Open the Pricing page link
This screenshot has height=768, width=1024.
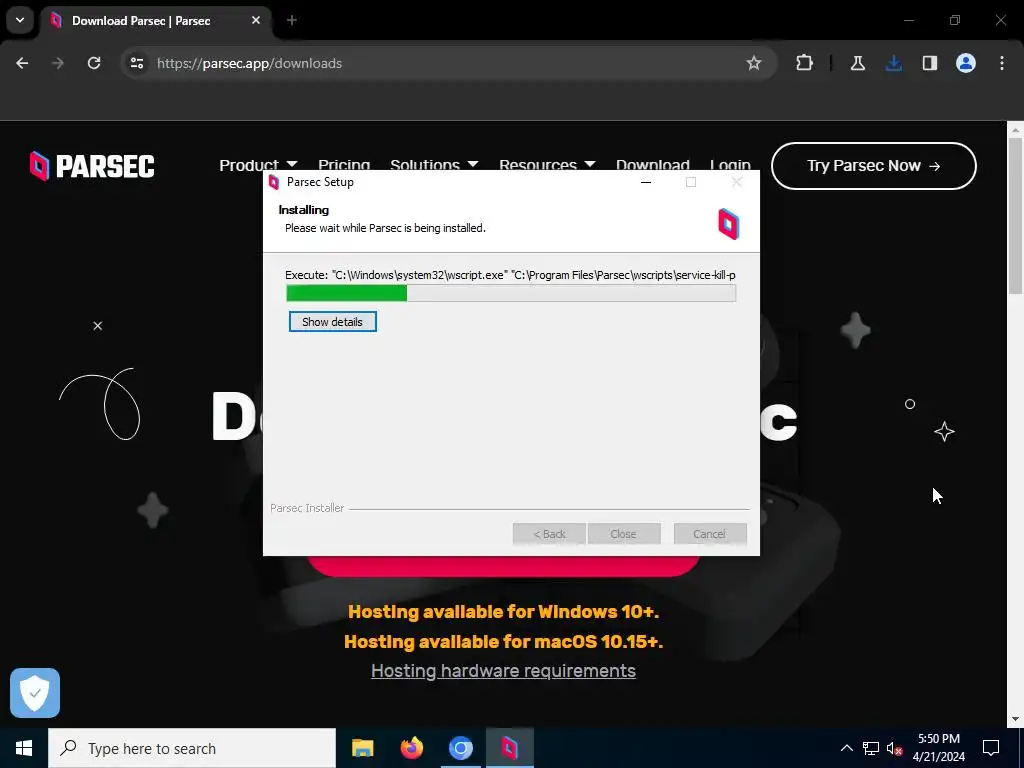tap(344, 165)
